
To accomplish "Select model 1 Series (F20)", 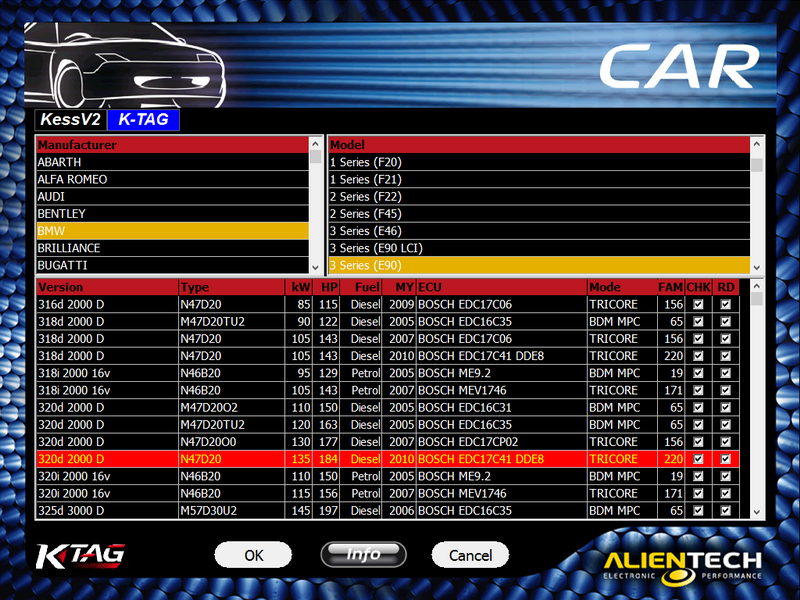I will tap(539, 162).
